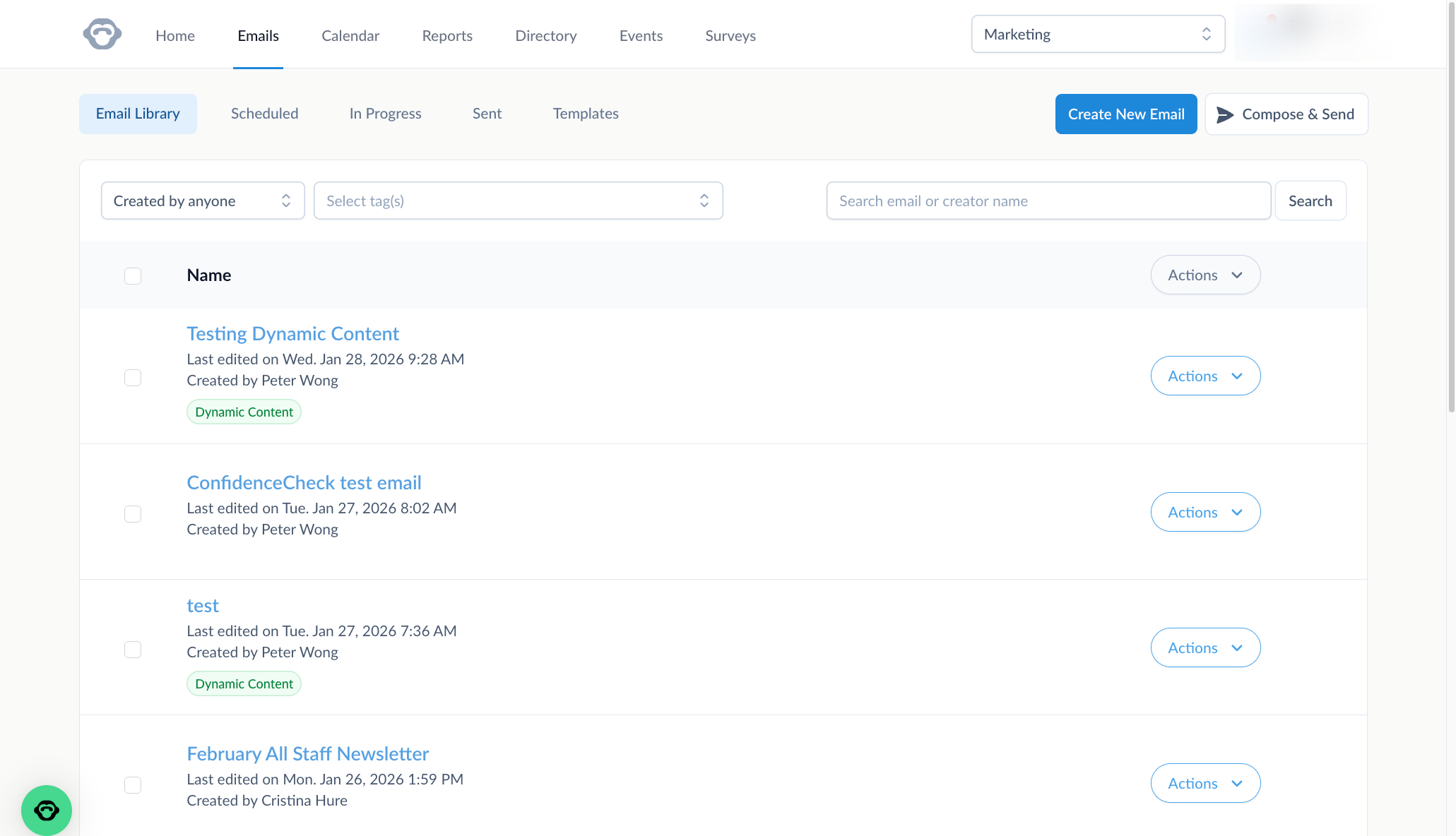Check the Testing Dynamic Content email checkbox
The height and width of the screenshot is (836, 1456).
coord(133,378)
